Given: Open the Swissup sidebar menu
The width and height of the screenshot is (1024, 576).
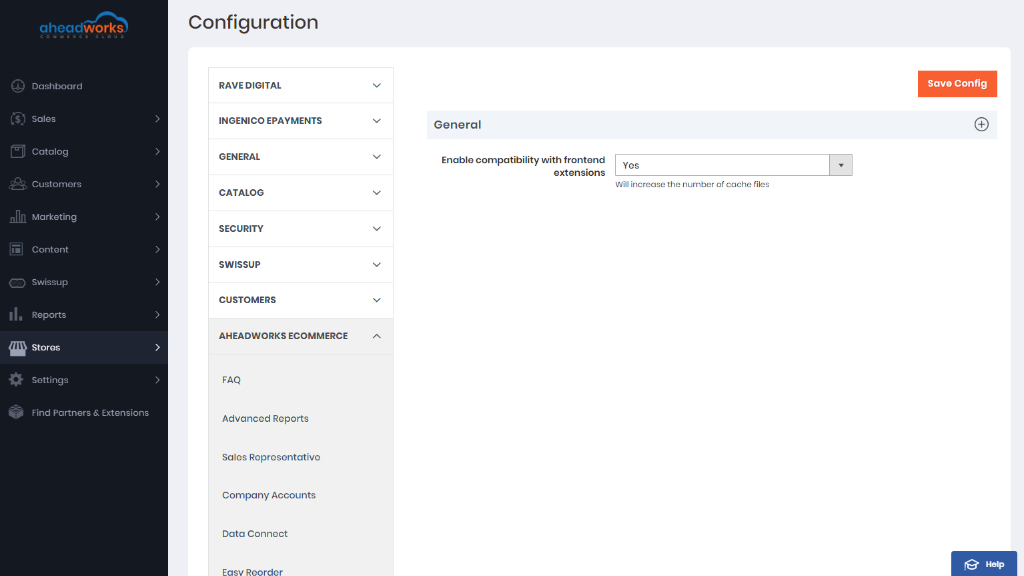Looking at the screenshot, I should pyautogui.click(x=84, y=281).
